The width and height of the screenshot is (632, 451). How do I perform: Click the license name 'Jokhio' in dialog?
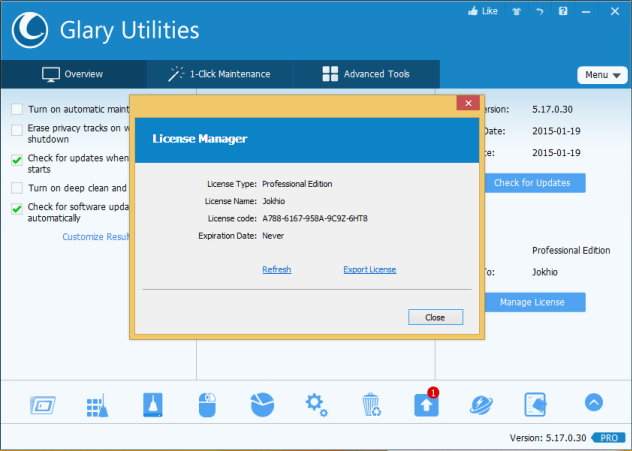[274, 201]
